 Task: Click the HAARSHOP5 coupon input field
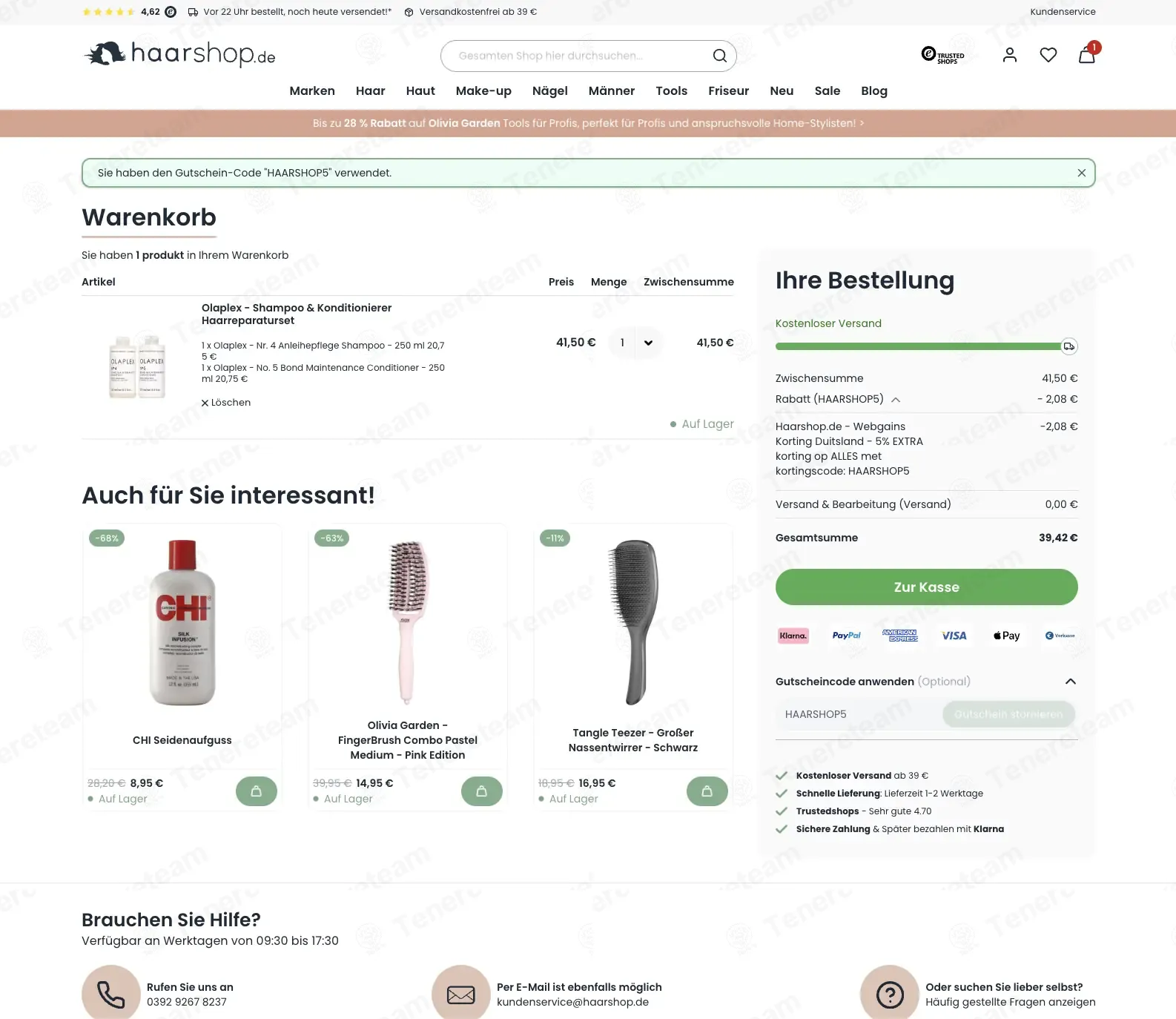click(860, 714)
